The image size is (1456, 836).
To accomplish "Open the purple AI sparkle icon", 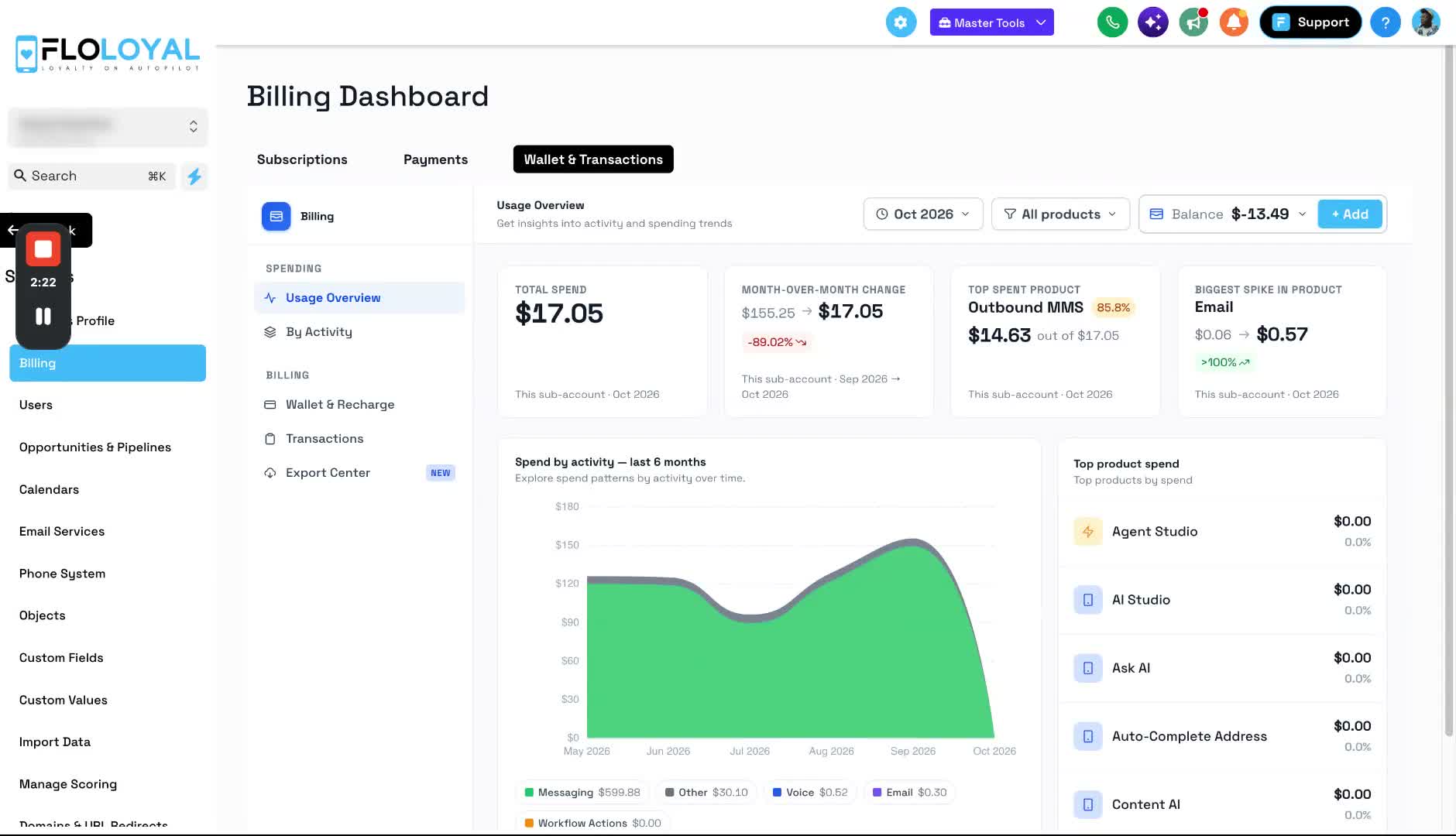I will (1152, 22).
